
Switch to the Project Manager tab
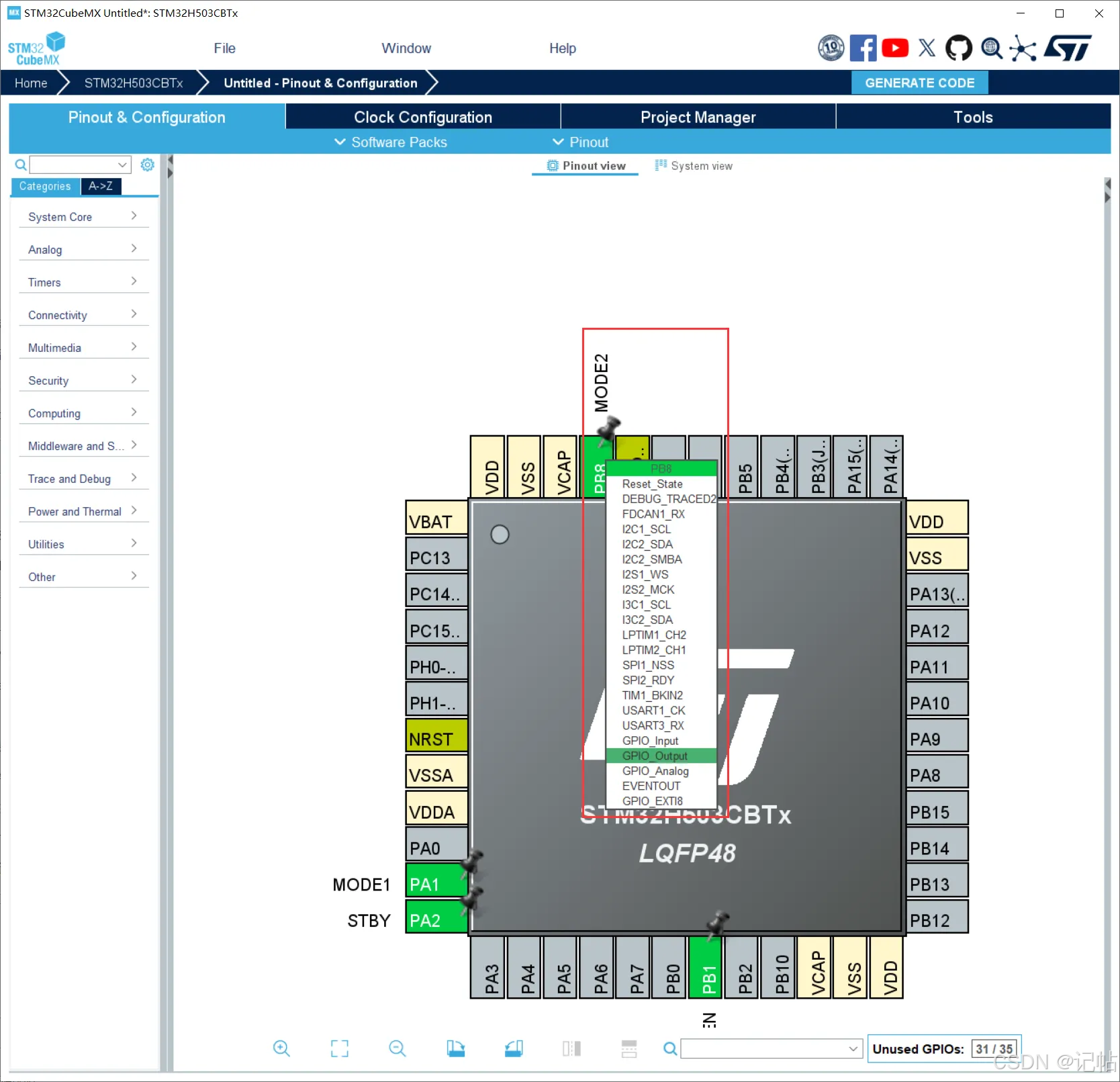click(698, 117)
